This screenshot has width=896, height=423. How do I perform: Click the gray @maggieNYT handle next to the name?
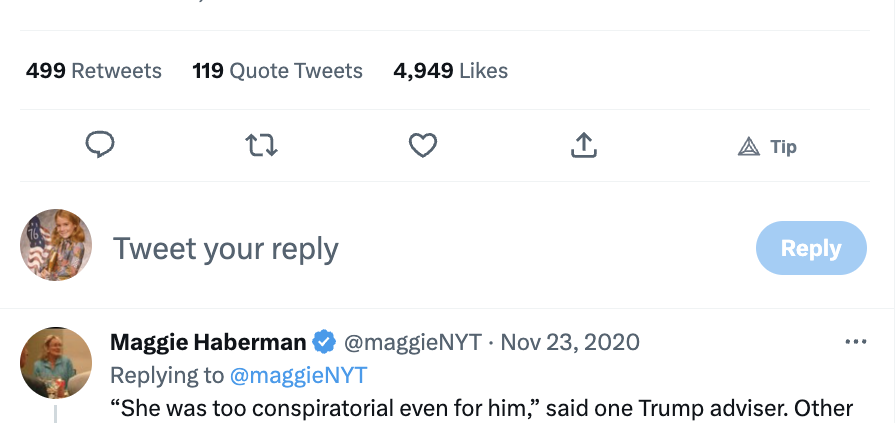(416, 343)
